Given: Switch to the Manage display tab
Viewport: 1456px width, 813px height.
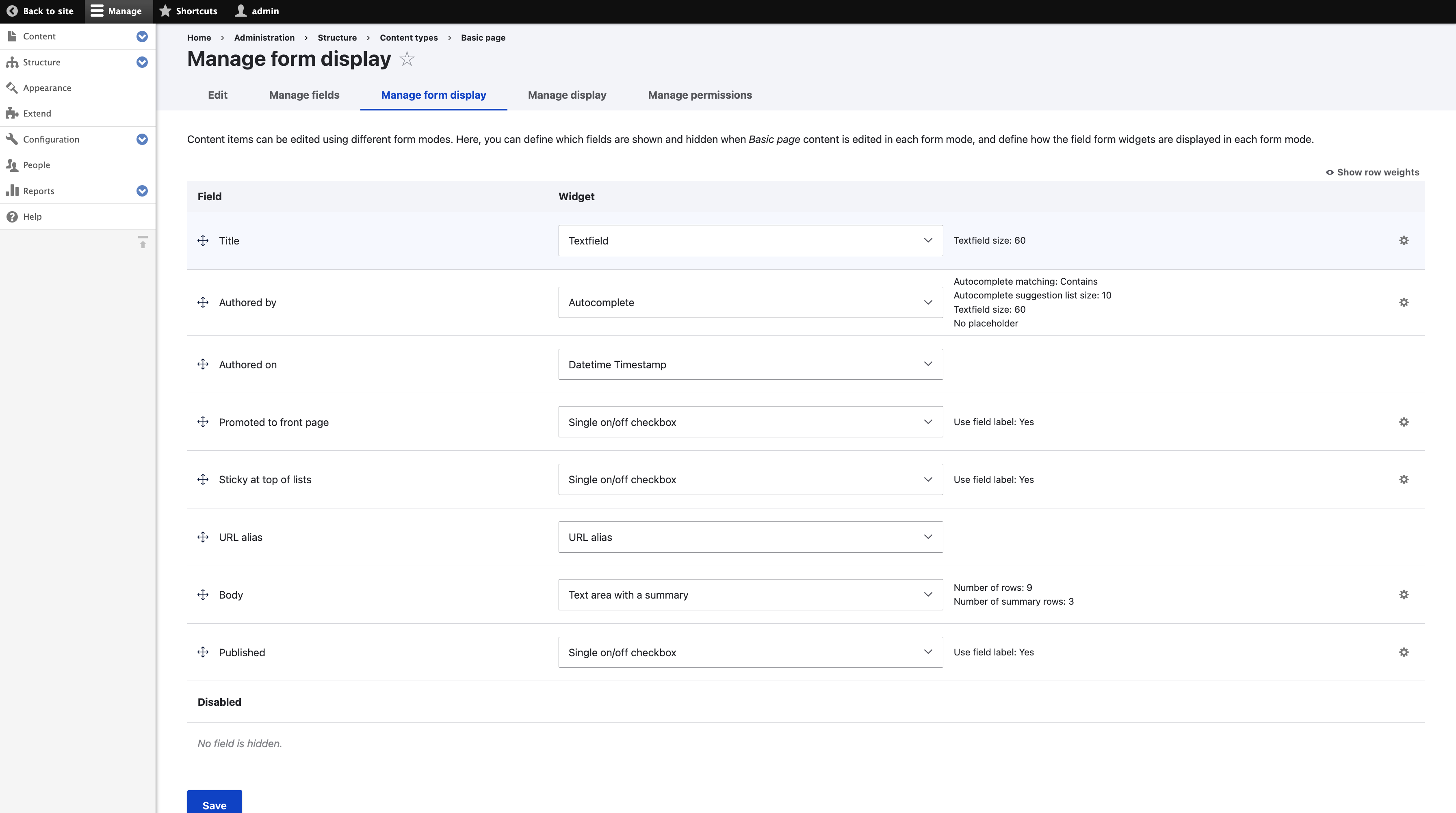Looking at the screenshot, I should (x=567, y=95).
